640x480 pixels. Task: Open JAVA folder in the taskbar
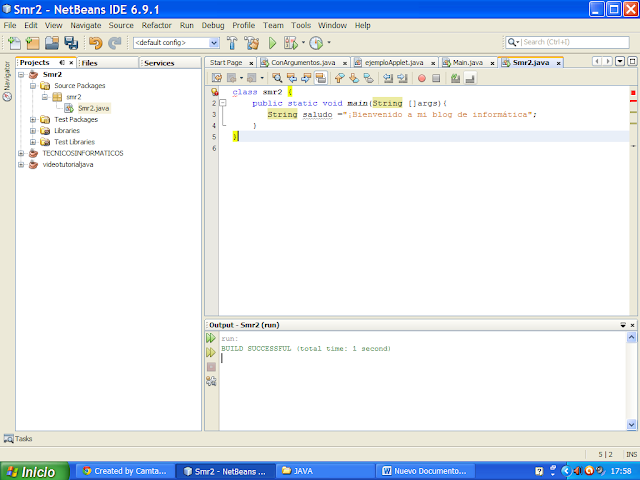(325, 471)
